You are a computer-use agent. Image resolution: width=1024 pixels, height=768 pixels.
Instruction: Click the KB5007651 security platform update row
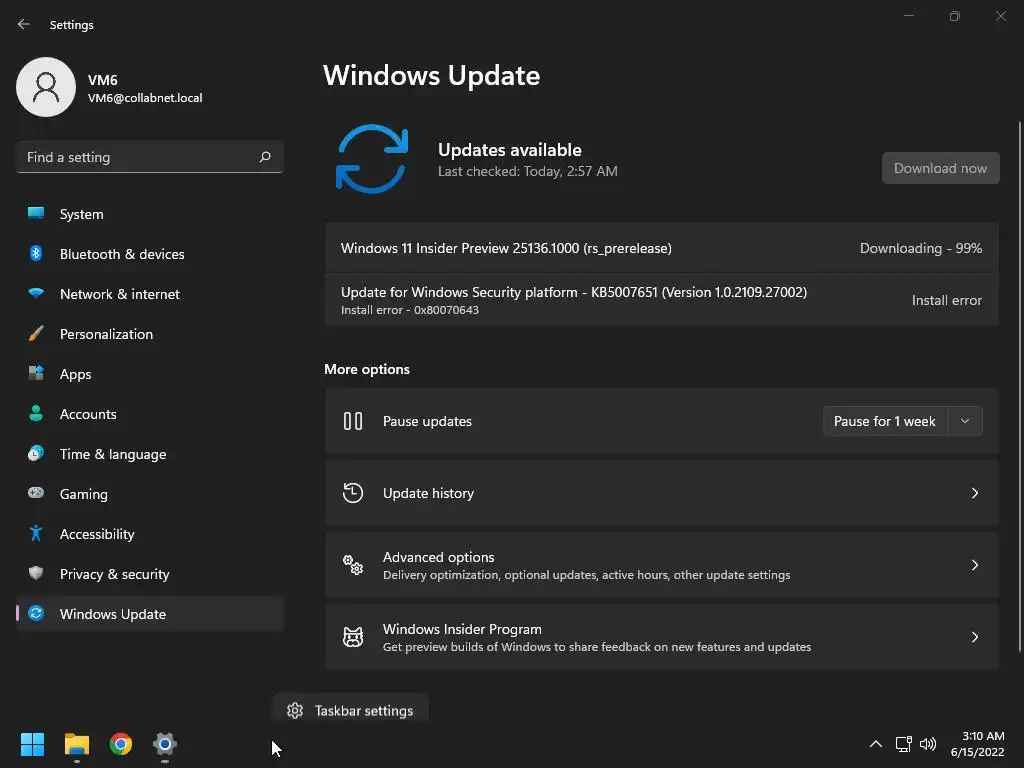coord(662,300)
